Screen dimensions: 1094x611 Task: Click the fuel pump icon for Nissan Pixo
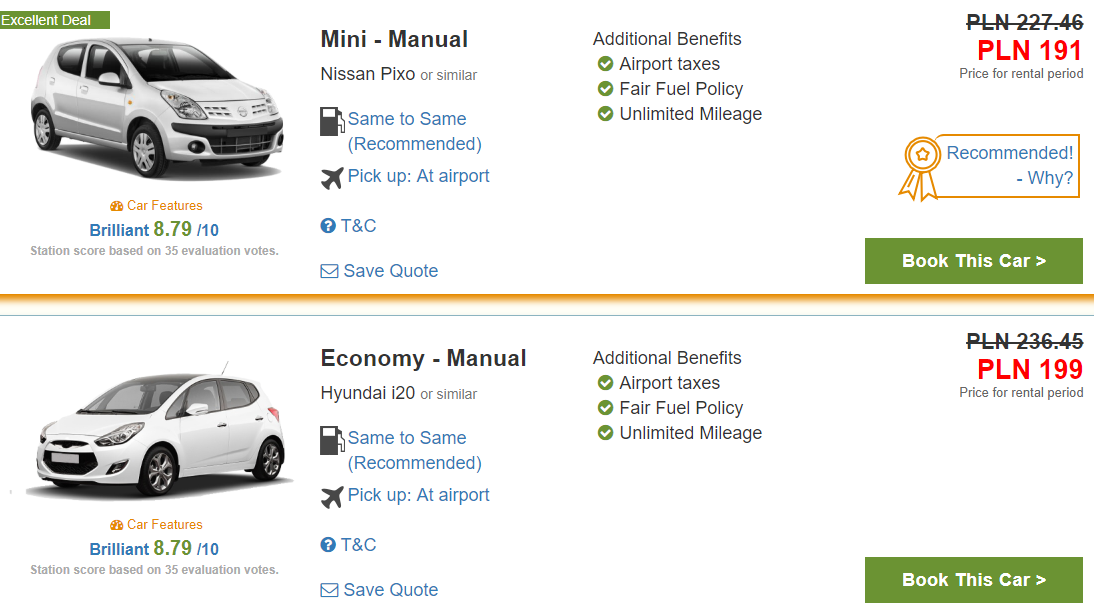[332, 121]
